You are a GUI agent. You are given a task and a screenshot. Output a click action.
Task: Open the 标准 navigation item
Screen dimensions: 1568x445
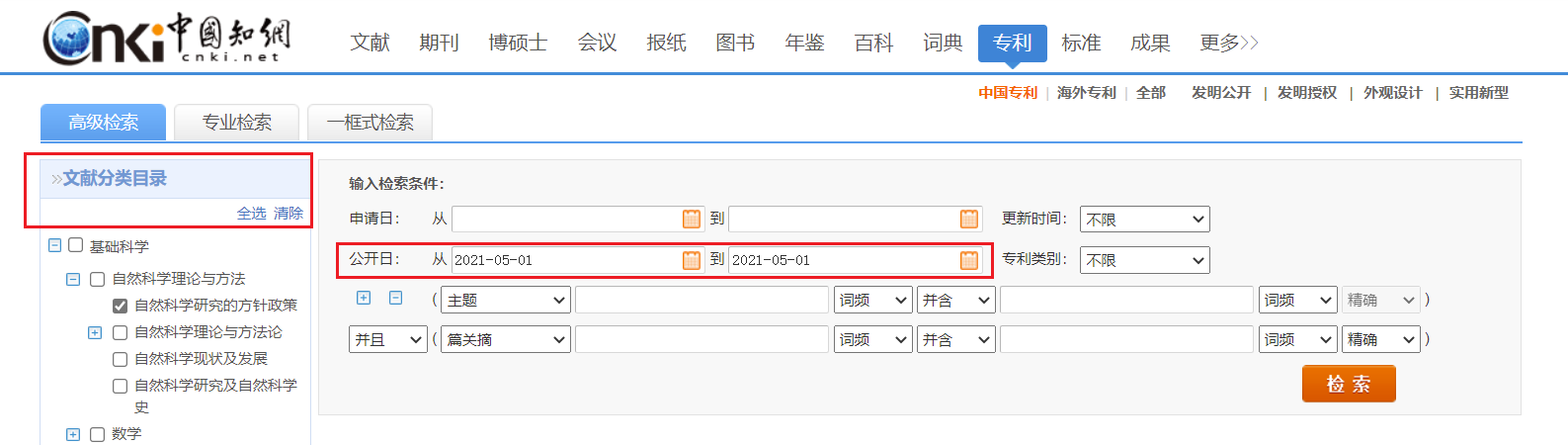(1082, 43)
